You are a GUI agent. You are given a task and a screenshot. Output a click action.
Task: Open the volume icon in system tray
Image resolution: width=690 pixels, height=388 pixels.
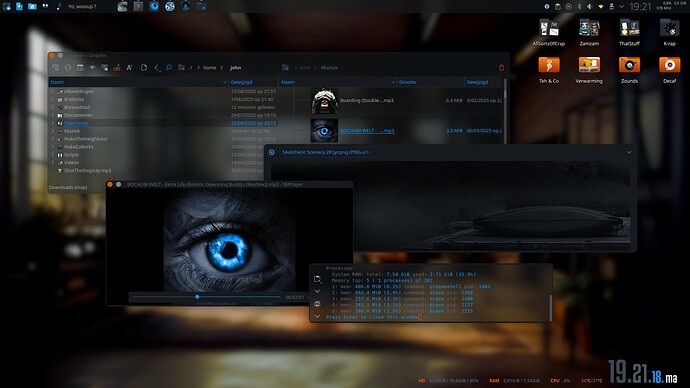(x=590, y=7)
